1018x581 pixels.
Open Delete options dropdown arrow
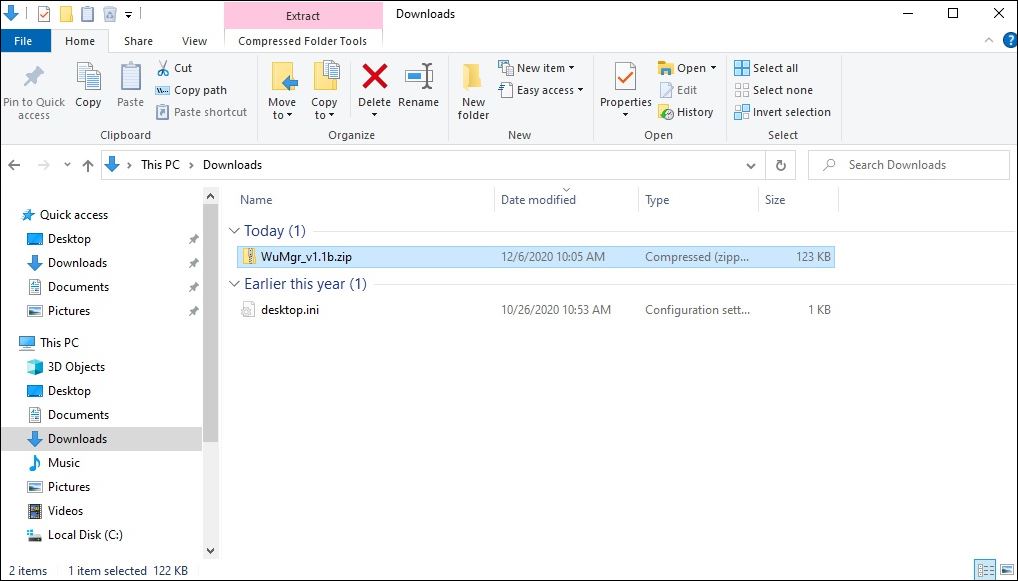tap(375, 116)
